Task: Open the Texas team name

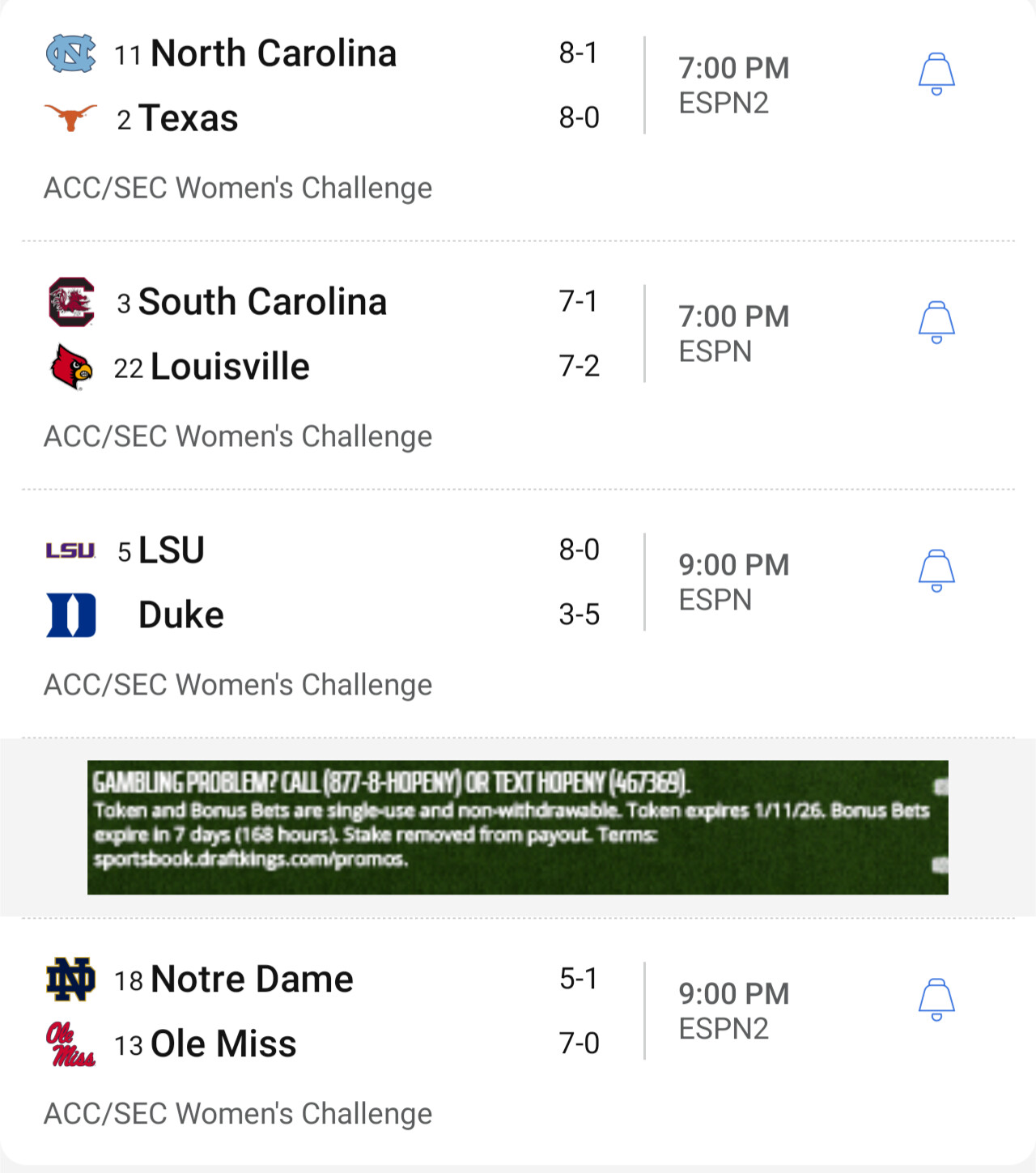Action: pos(188,118)
